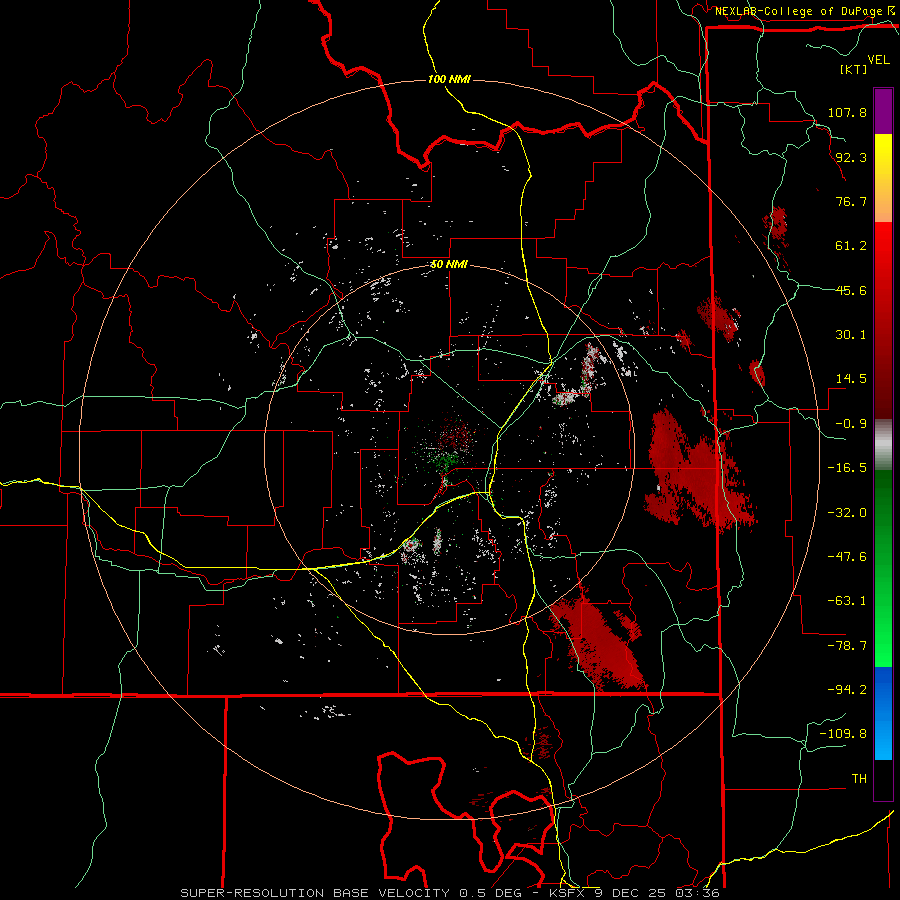Click the 45.6 velocity scale value
The width and height of the screenshot is (900, 900).
coord(851,290)
